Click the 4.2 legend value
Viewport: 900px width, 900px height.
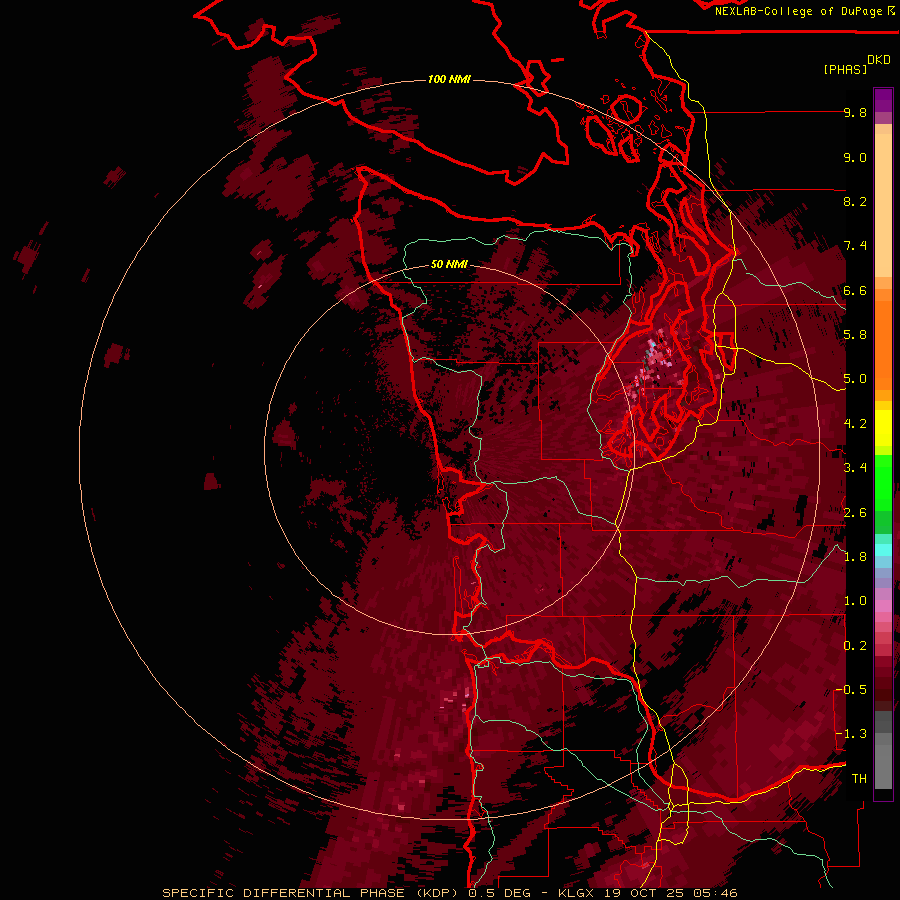click(x=855, y=424)
